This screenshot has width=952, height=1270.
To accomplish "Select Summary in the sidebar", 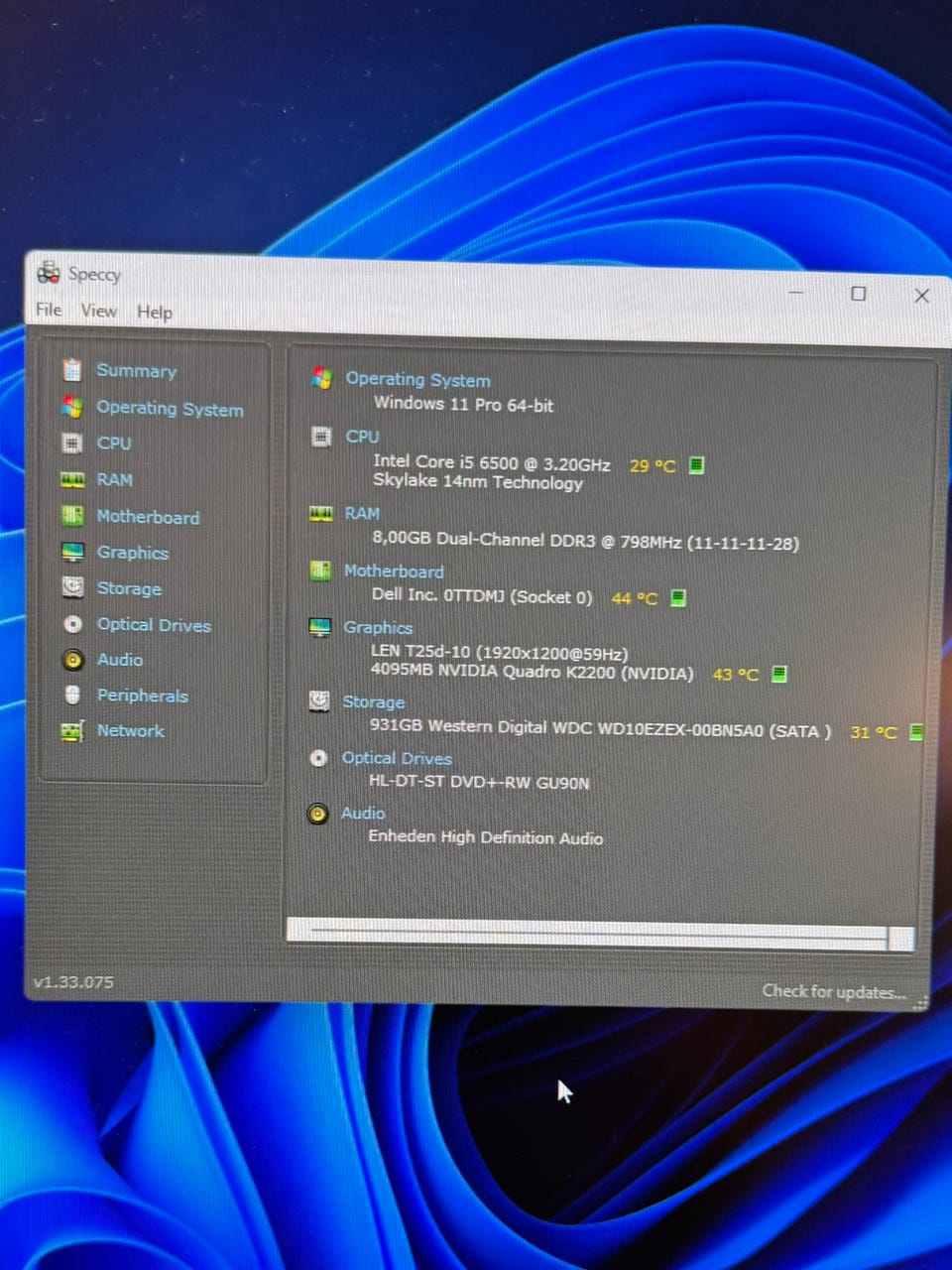I will 137,370.
